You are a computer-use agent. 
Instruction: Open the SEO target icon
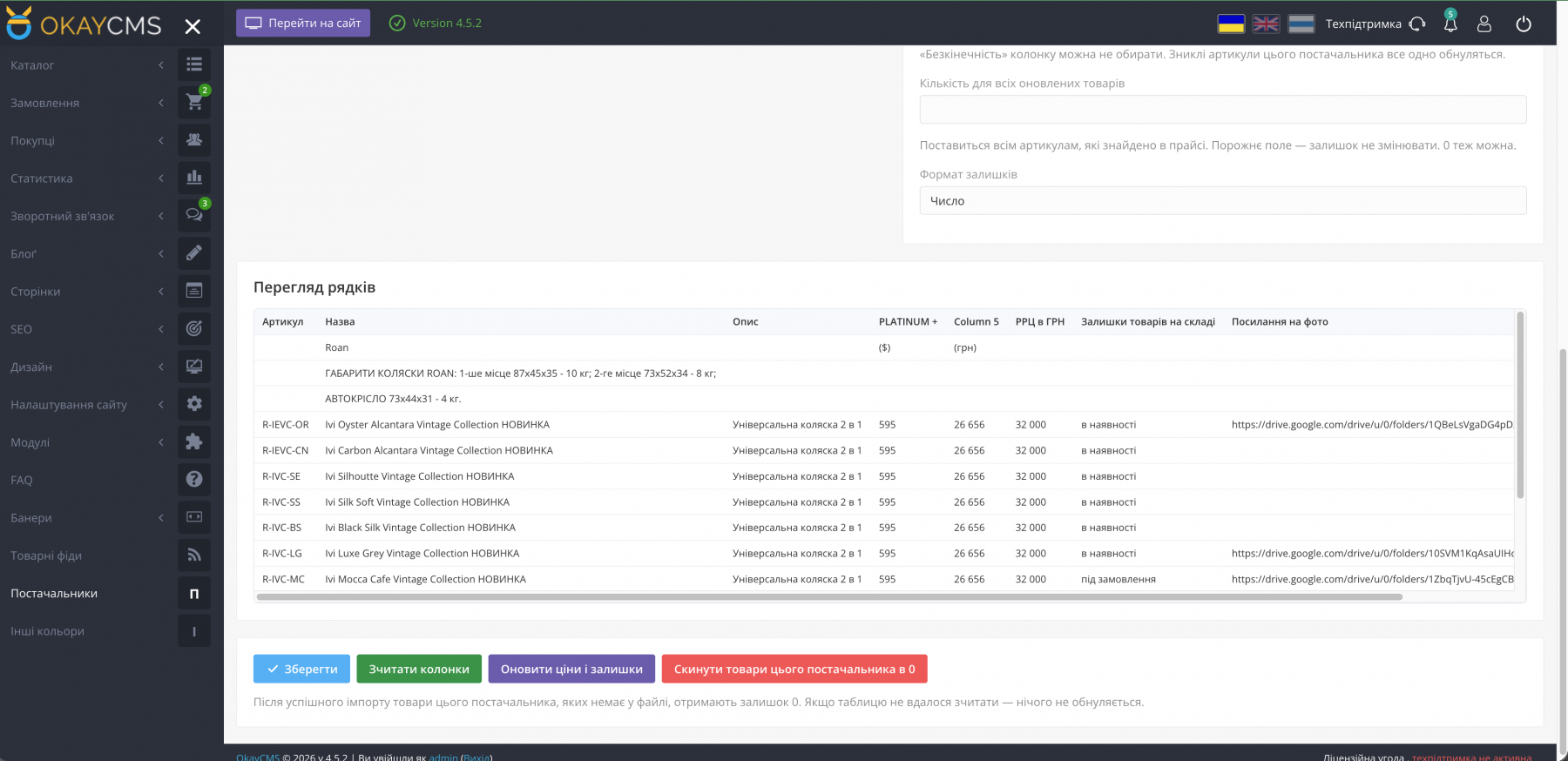(194, 328)
